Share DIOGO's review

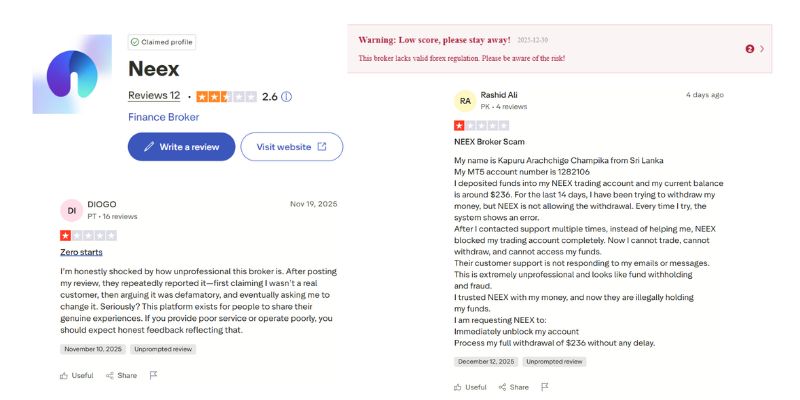122,375
